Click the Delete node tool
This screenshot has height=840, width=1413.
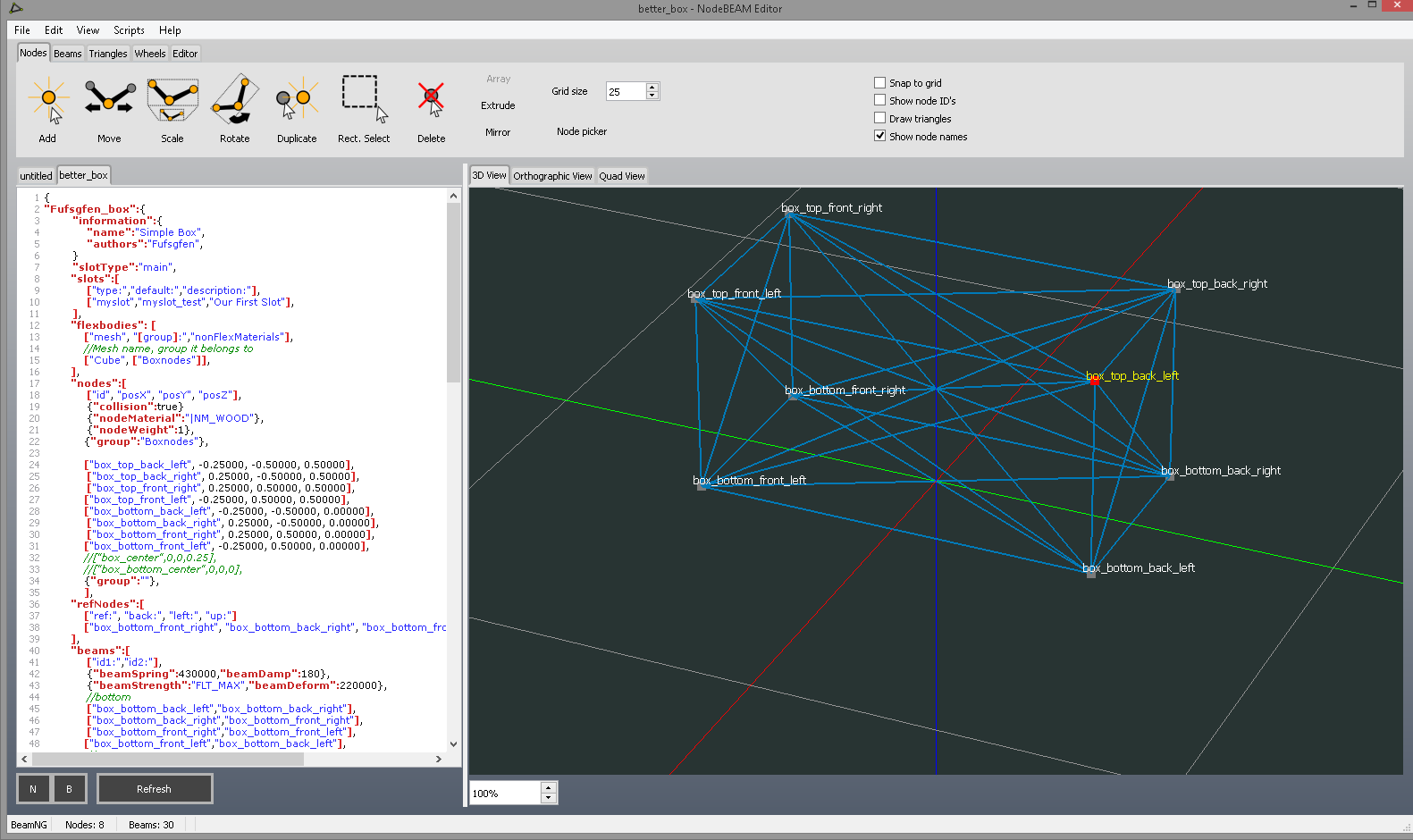point(431,109)
